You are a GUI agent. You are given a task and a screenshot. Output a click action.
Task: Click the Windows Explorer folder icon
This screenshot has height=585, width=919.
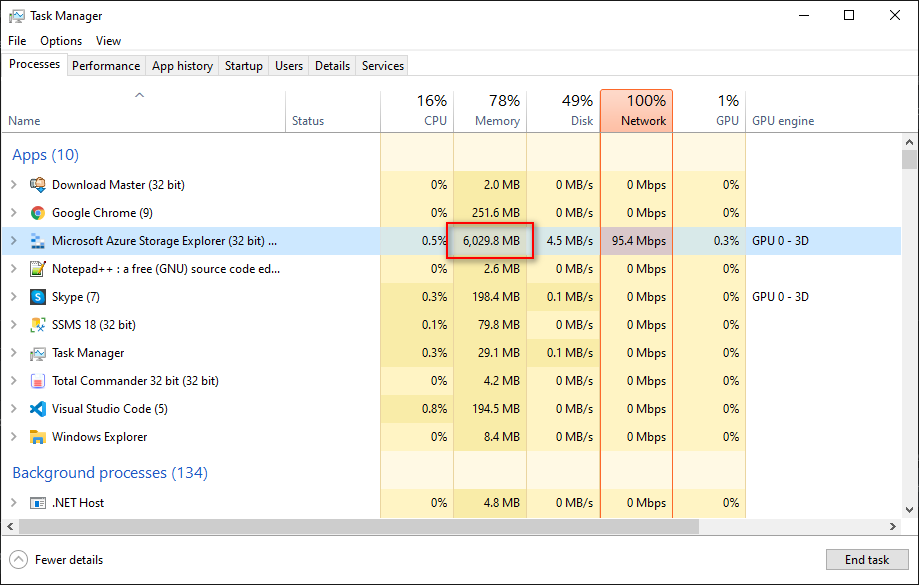click(x=38, y=437)
